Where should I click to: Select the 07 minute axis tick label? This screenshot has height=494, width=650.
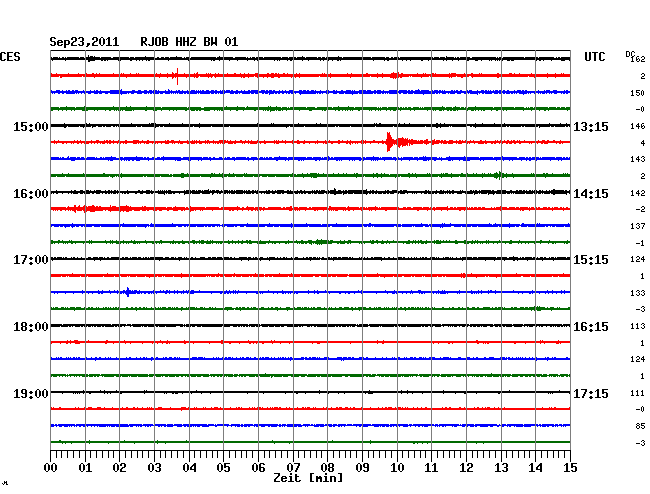coord(293,467)
